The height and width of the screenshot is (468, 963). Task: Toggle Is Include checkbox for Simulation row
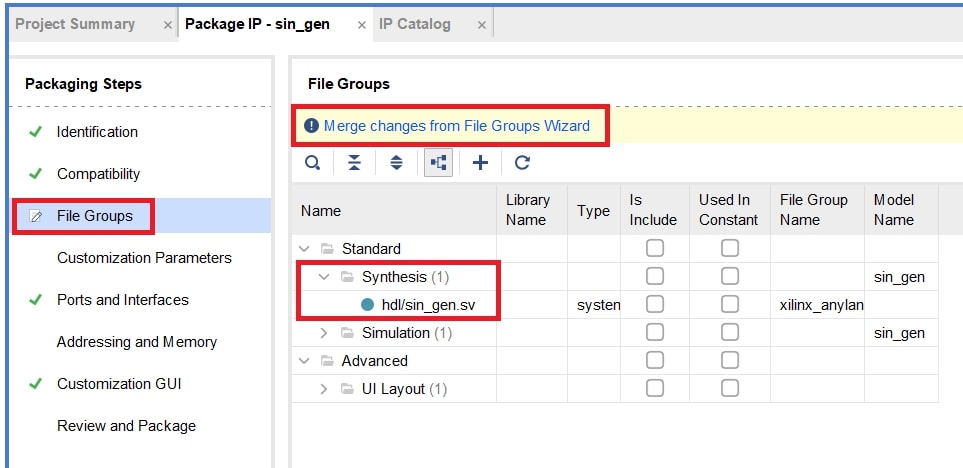655,332
